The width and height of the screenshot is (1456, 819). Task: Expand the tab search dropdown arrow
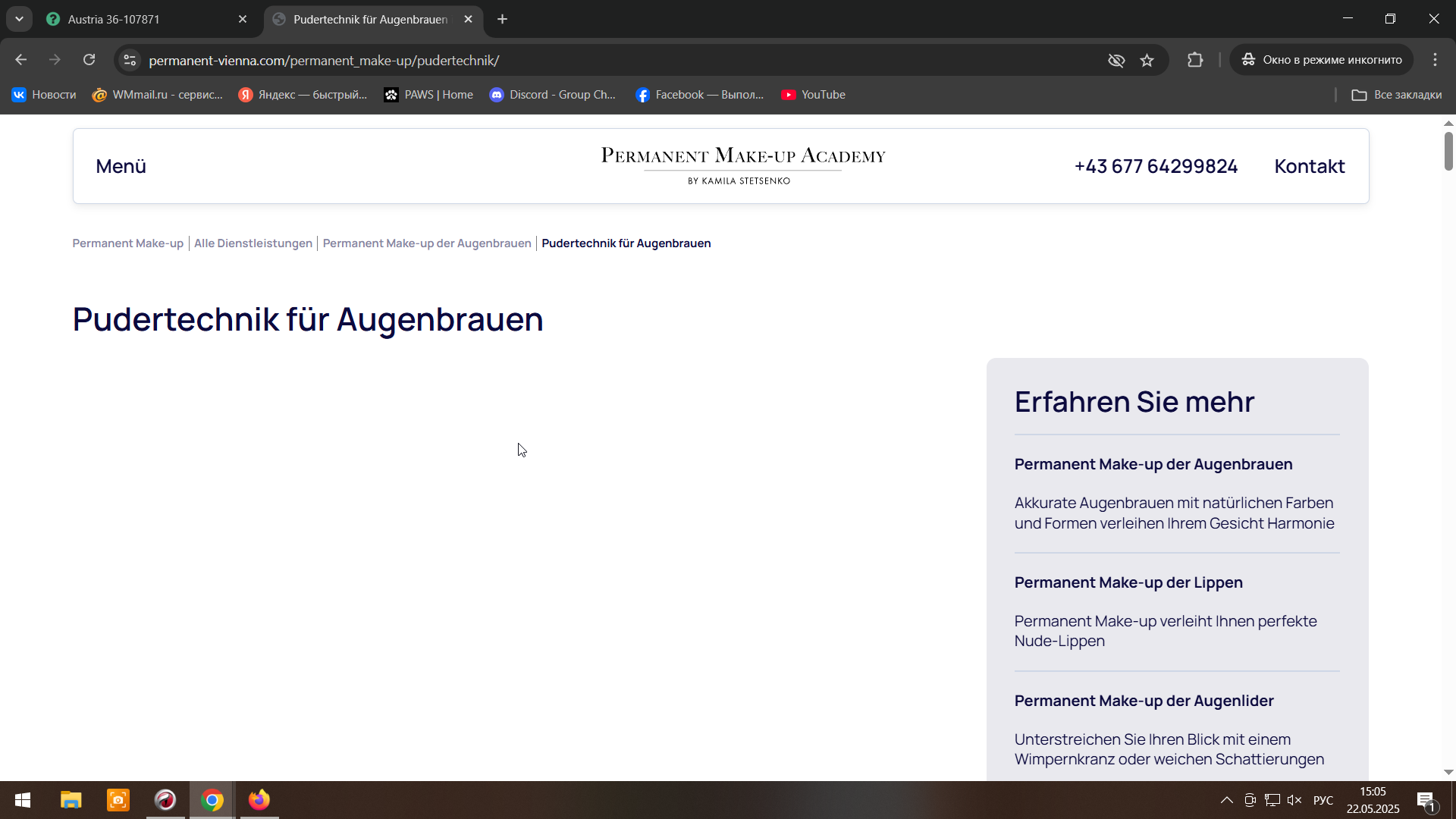click(19, 19)
